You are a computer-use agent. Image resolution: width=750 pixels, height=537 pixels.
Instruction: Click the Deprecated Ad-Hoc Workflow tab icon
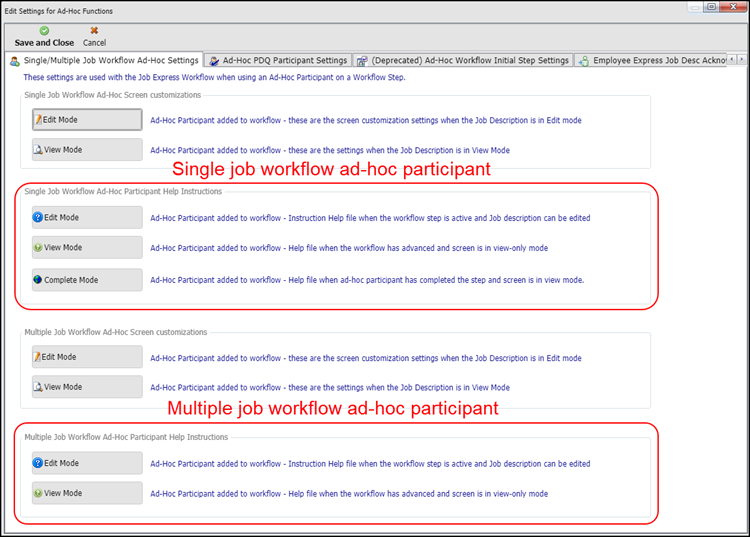[363, 61]
